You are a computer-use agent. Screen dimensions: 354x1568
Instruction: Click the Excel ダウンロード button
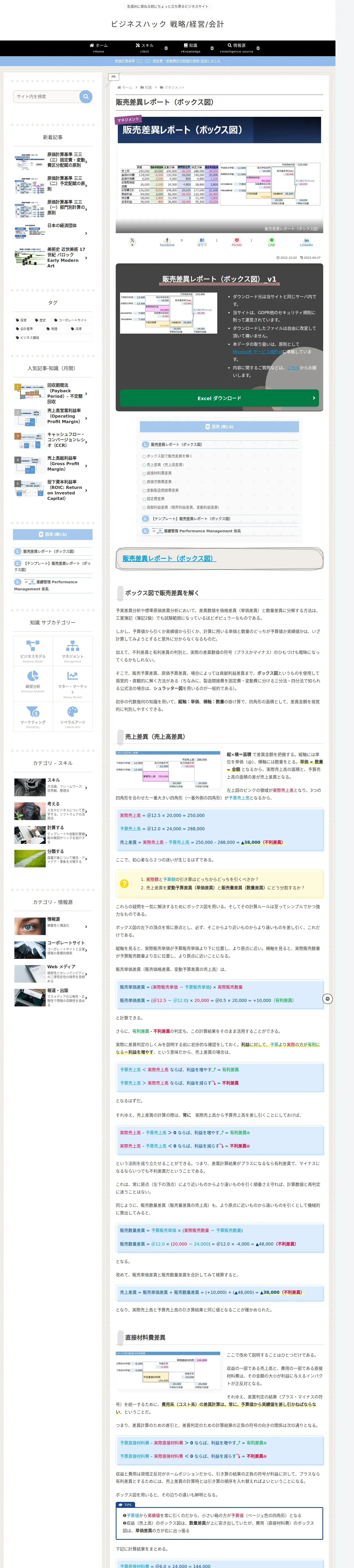click(219, 398)
